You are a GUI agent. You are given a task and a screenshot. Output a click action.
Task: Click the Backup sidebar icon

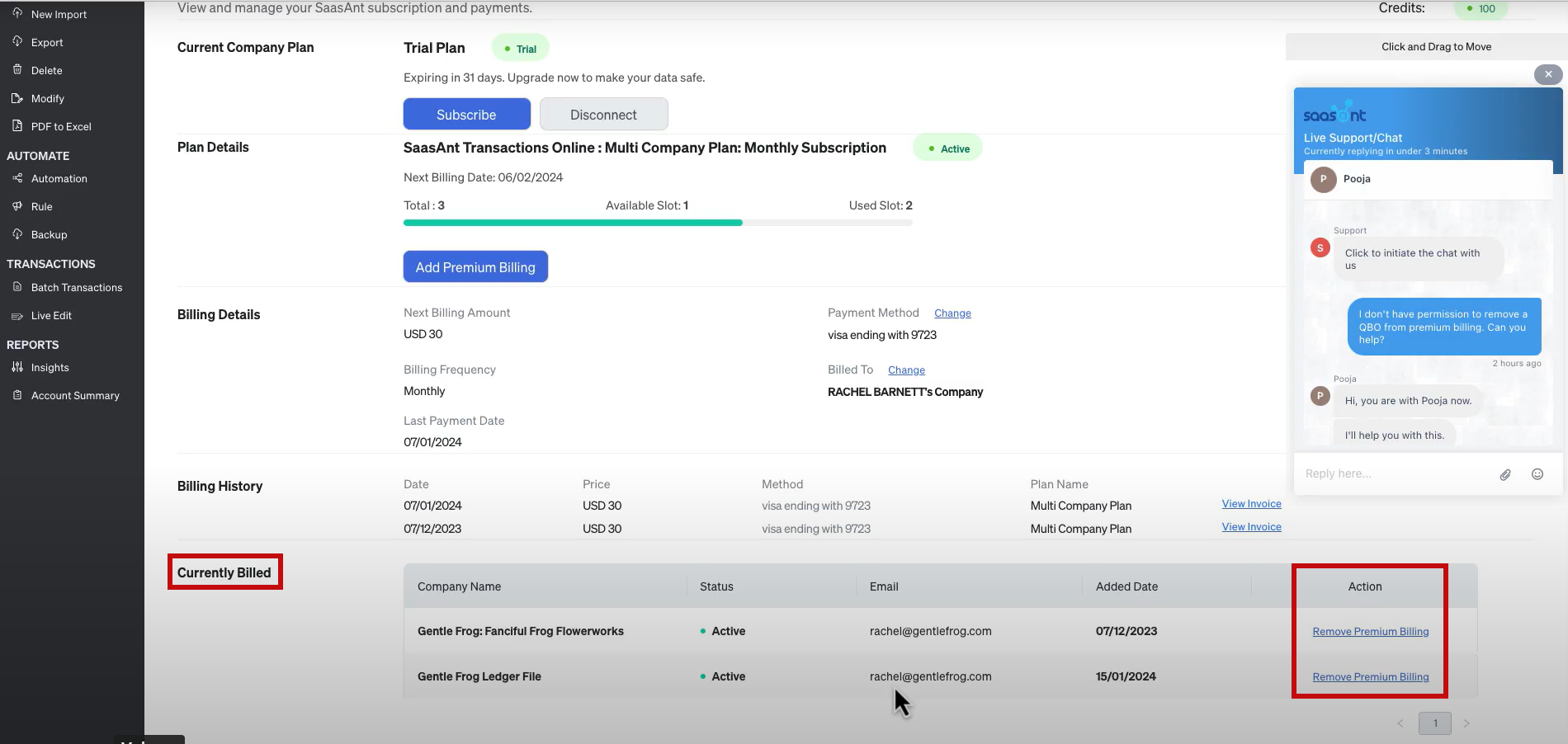click(x=17, y=233)
